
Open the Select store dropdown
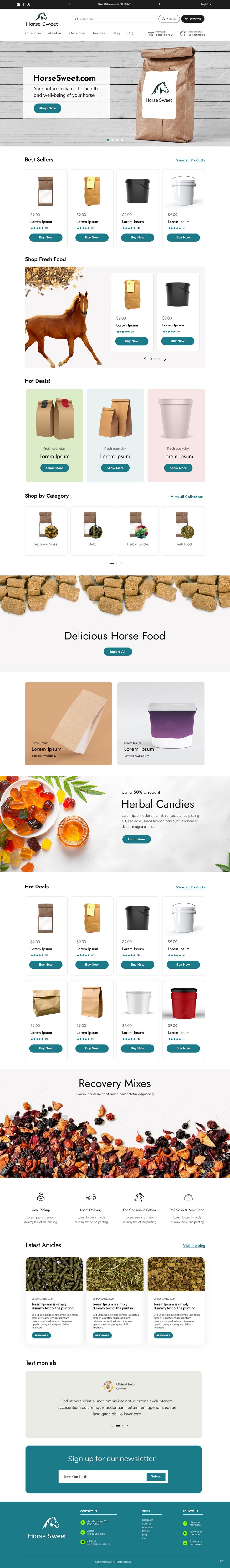[164, 35]
